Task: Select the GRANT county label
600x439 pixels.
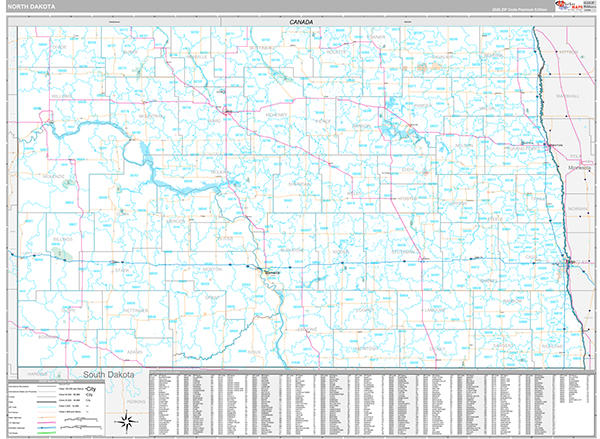Action: tap(212, 298)
